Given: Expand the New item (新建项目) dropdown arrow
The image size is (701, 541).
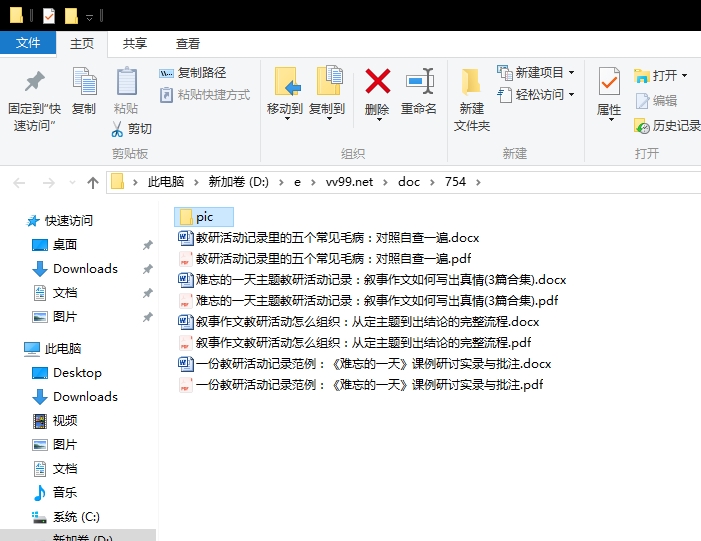Looking at the screenshot, I should point(571,72).
